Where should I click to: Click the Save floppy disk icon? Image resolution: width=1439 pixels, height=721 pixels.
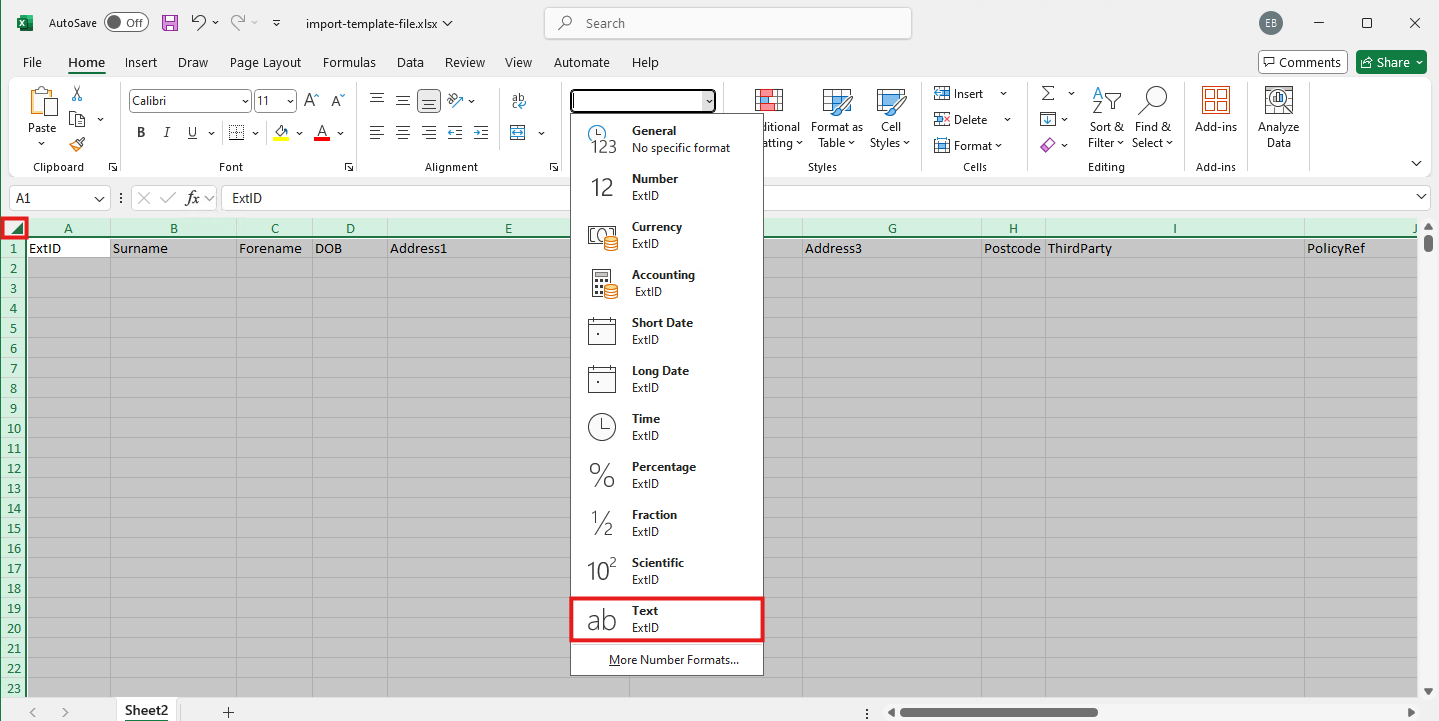coord(170,23)
